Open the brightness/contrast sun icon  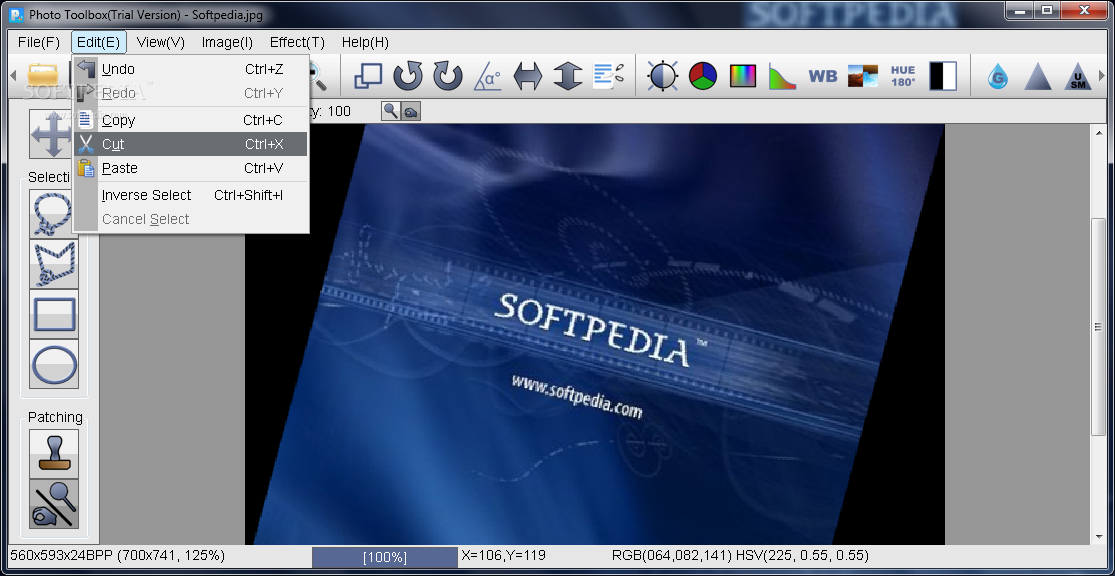pyautogui.click(x=663, y=76)
